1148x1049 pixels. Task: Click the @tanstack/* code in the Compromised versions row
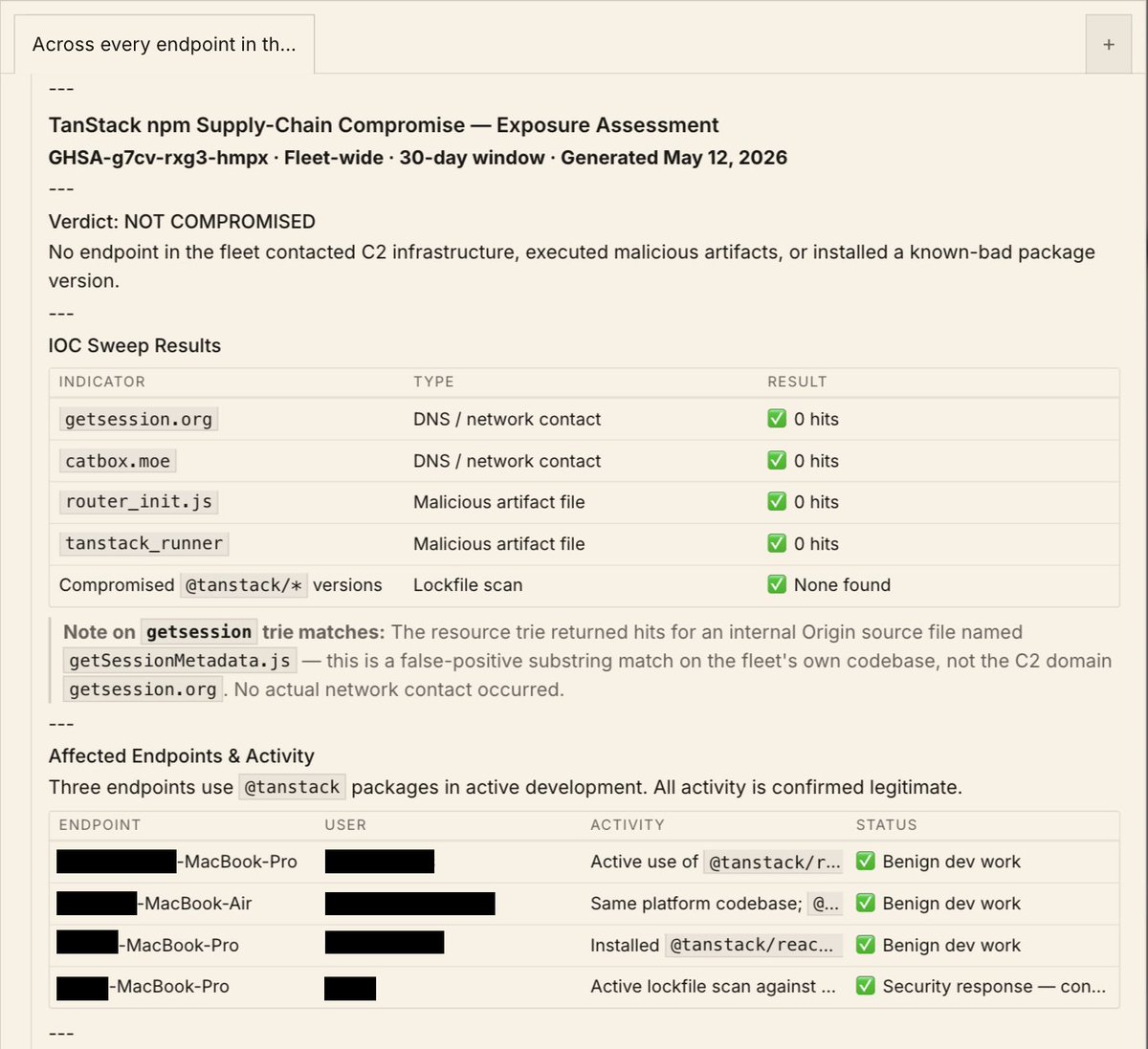coord(244,585)
